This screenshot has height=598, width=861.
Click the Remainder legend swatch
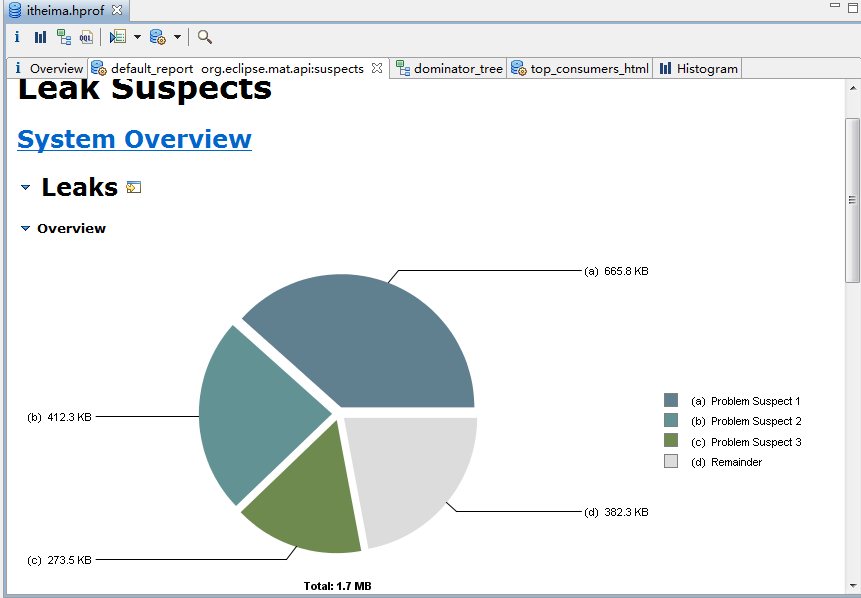(x=671, y=461)
